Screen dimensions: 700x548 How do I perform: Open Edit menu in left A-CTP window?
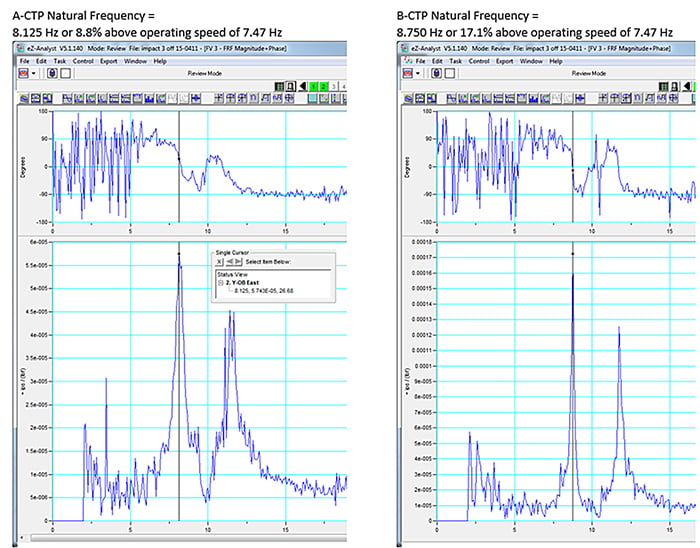pos(41,61)
